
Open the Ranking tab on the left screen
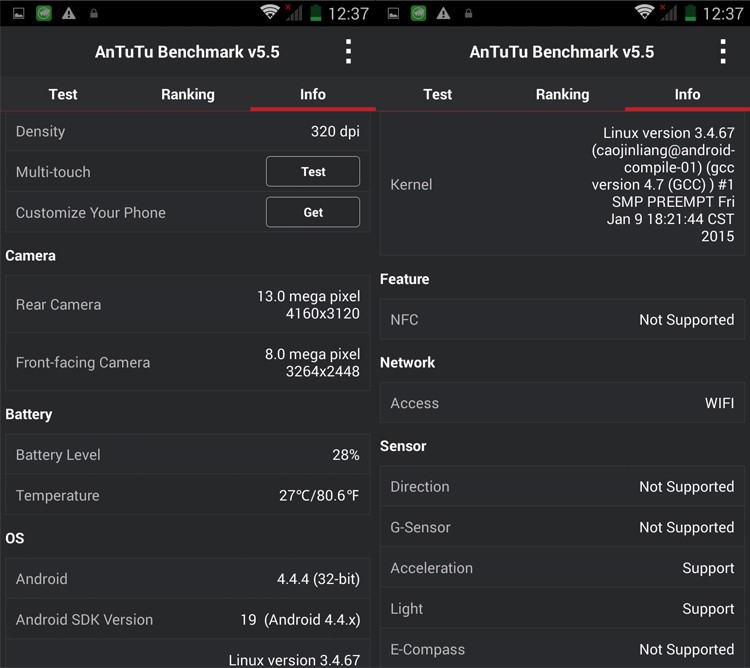coord(188,94)
